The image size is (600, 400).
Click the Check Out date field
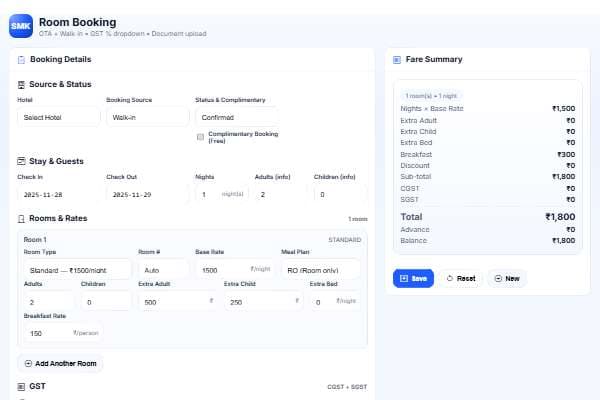(148, 194)
